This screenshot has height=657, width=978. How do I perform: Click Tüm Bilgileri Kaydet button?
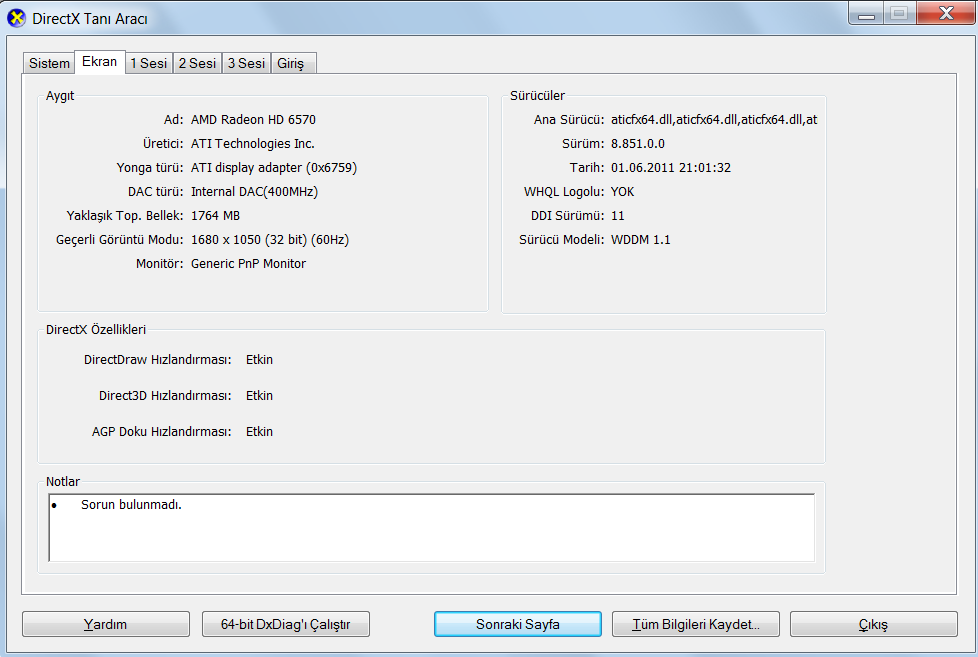pyautogui.click(x=695, y=624)
